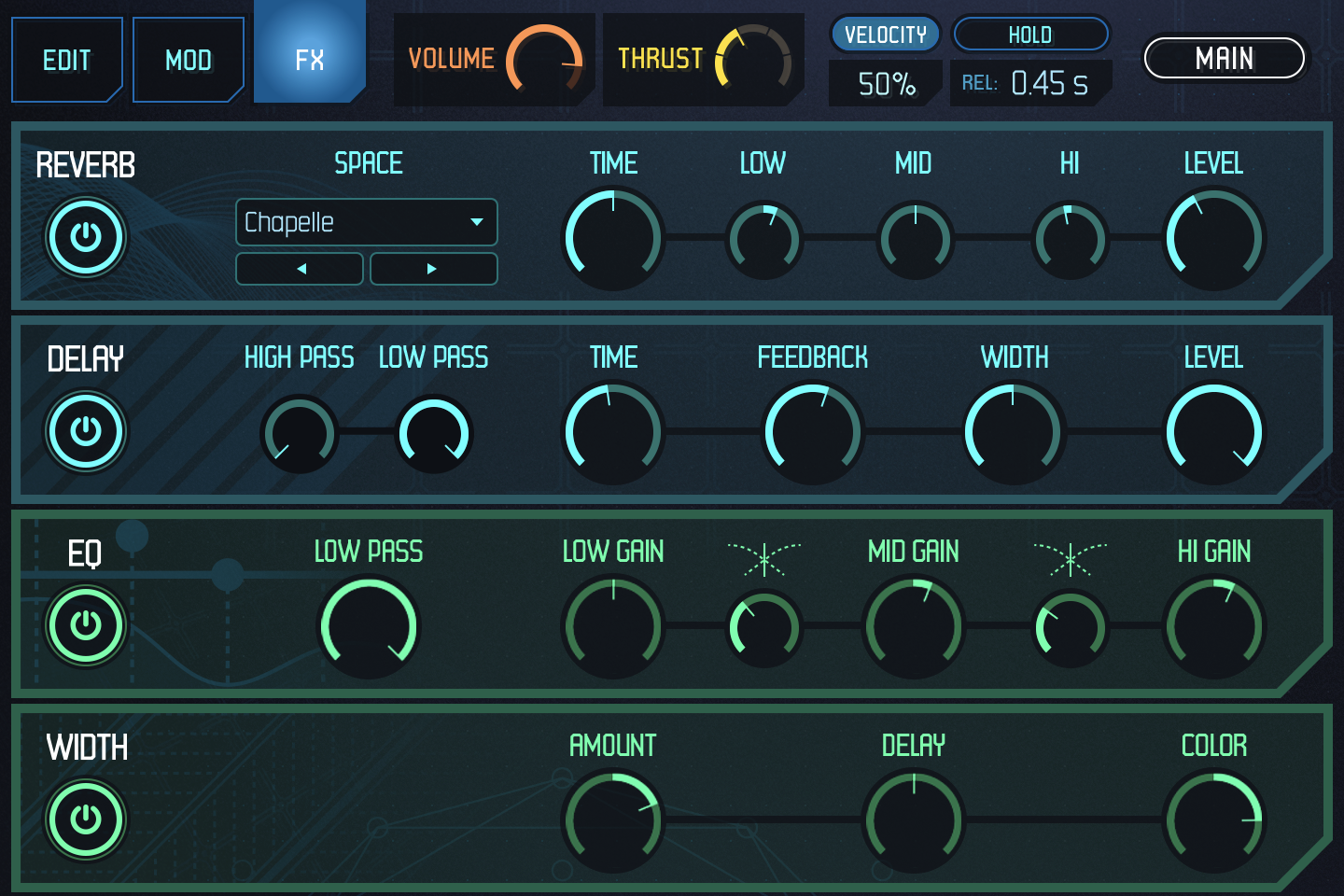
Task: Toggle the Reverb power button
Action: pos(85,237)
